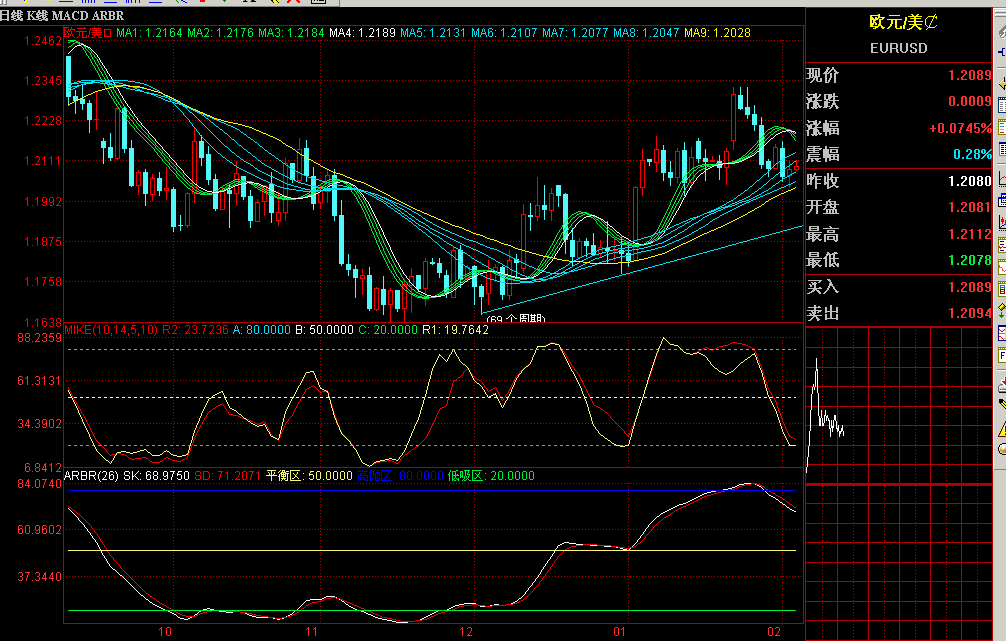Click the yellow 欧元/美 quote panel title
Screen dimensions: 1006x641
point(903,22)
